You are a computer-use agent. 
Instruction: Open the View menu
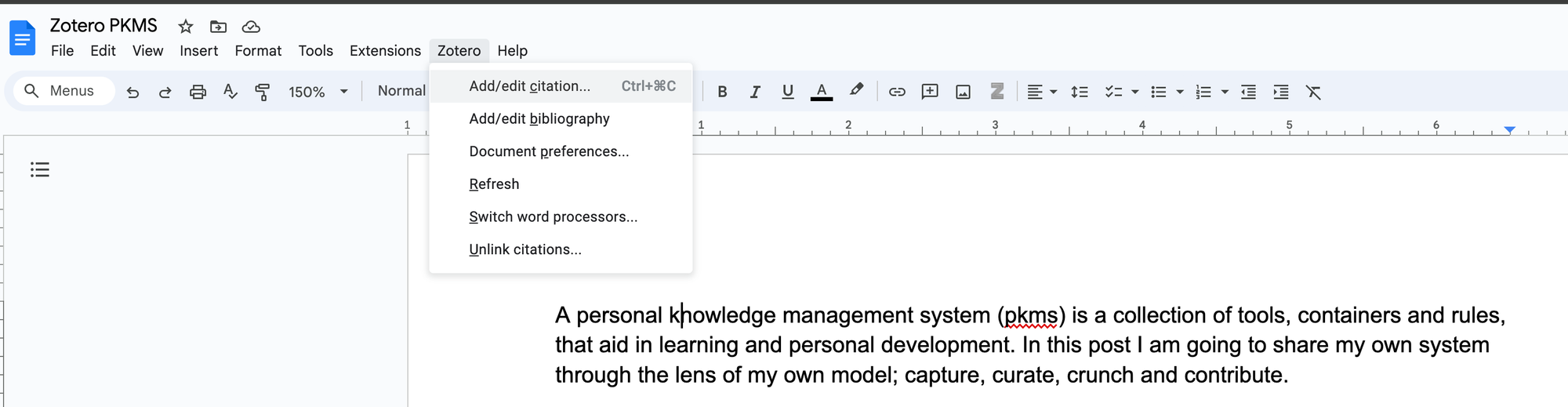[147, 51]
